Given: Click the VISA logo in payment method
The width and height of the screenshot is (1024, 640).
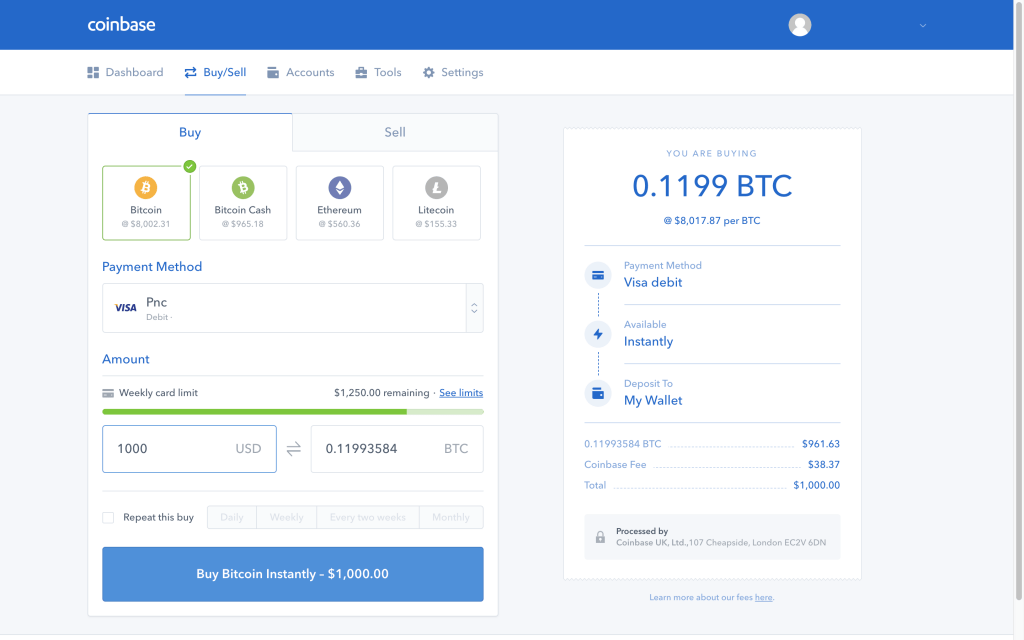Looking at the screenshot, I should pos(125,308).
